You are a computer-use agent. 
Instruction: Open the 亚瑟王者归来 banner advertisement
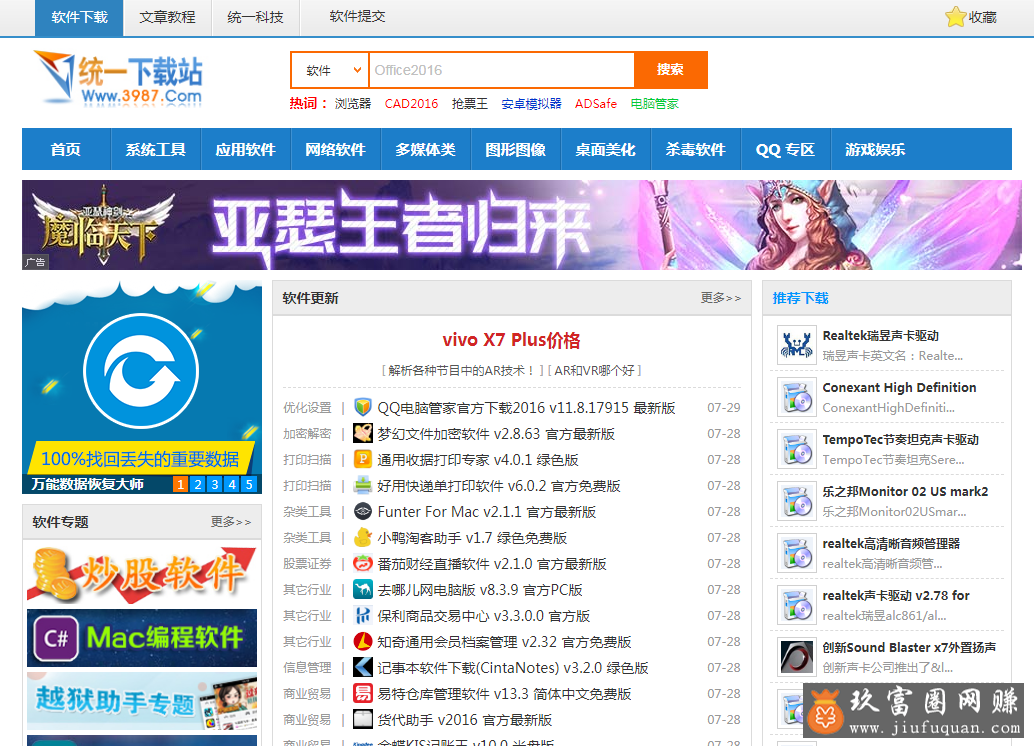point(522,225)
